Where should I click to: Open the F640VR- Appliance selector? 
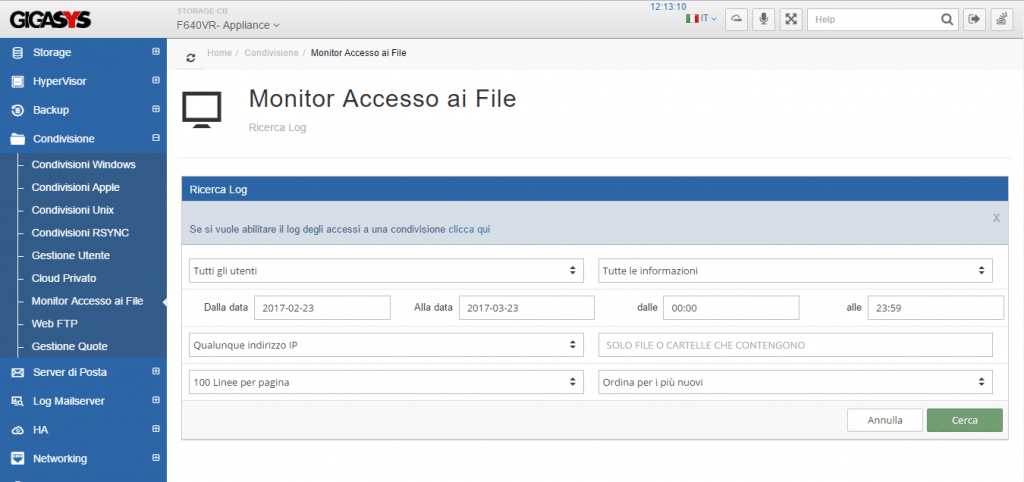coord(228,25)
